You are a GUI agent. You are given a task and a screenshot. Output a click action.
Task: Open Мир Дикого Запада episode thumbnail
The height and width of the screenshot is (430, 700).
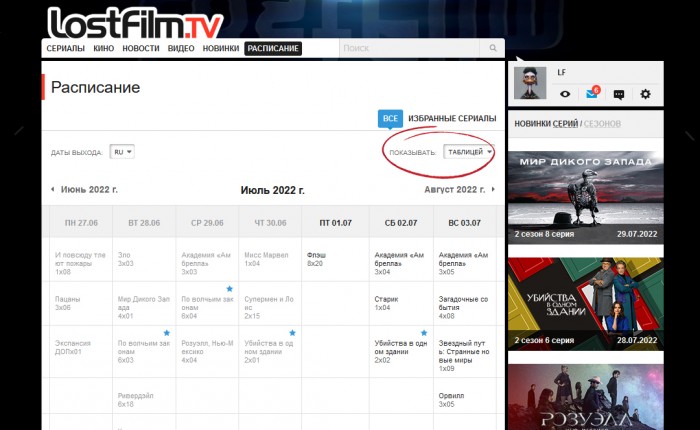[x=584, y=196]
